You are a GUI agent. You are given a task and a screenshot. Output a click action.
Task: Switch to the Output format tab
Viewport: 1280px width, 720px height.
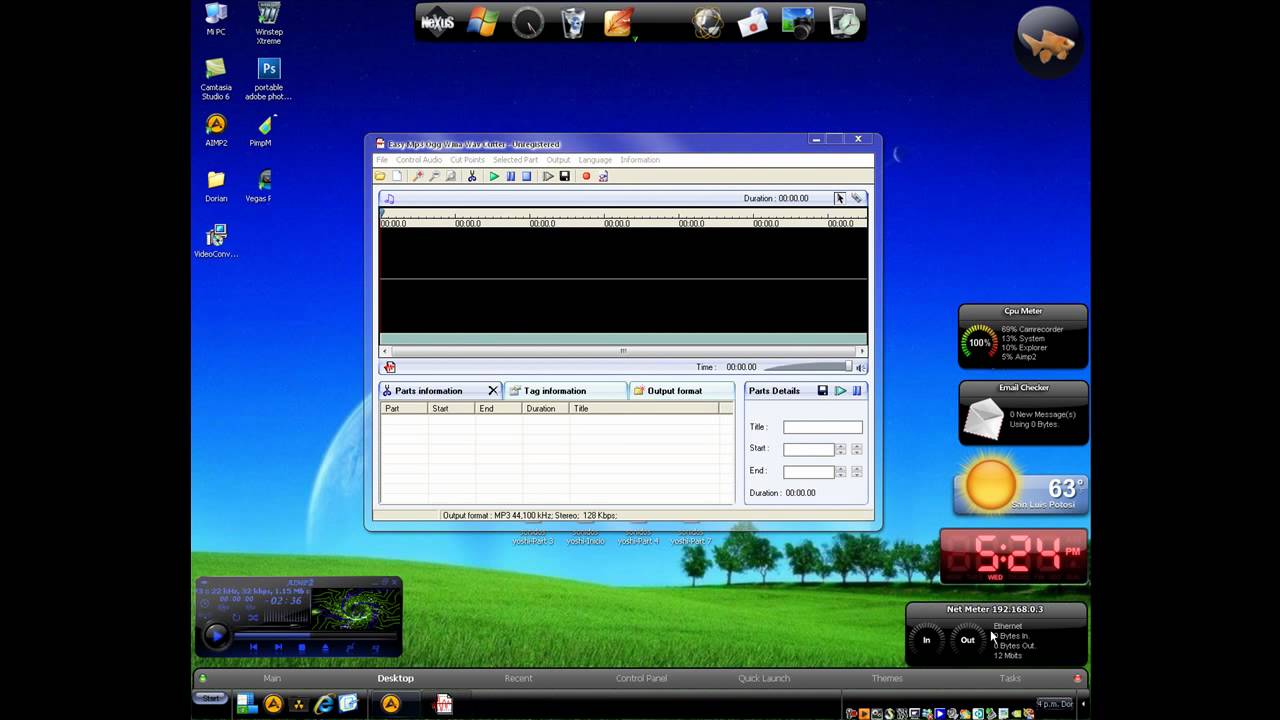tap(681, 390)
